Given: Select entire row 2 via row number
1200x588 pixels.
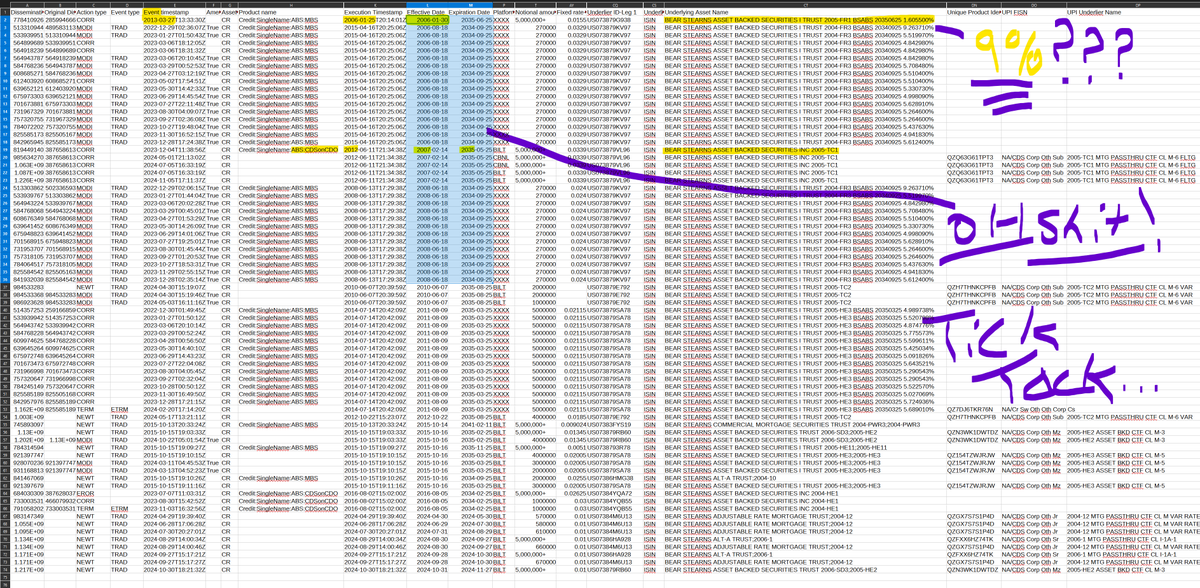Looking at the screenshot, I should point(3,19).
